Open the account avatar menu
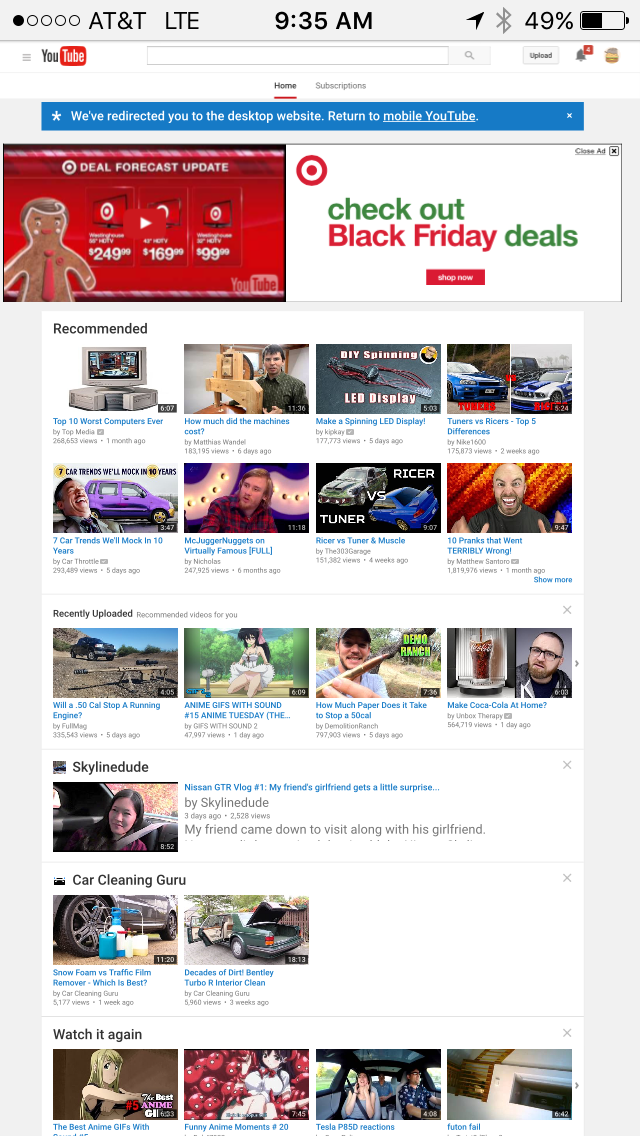 click(x=612, y=55)
